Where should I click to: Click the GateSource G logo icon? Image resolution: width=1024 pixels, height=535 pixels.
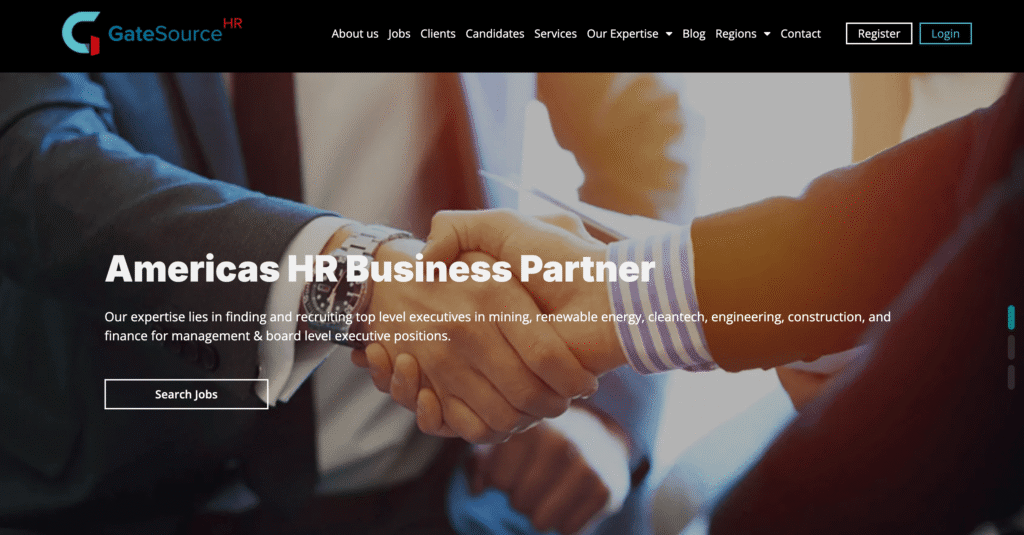(x=81, y=33)
